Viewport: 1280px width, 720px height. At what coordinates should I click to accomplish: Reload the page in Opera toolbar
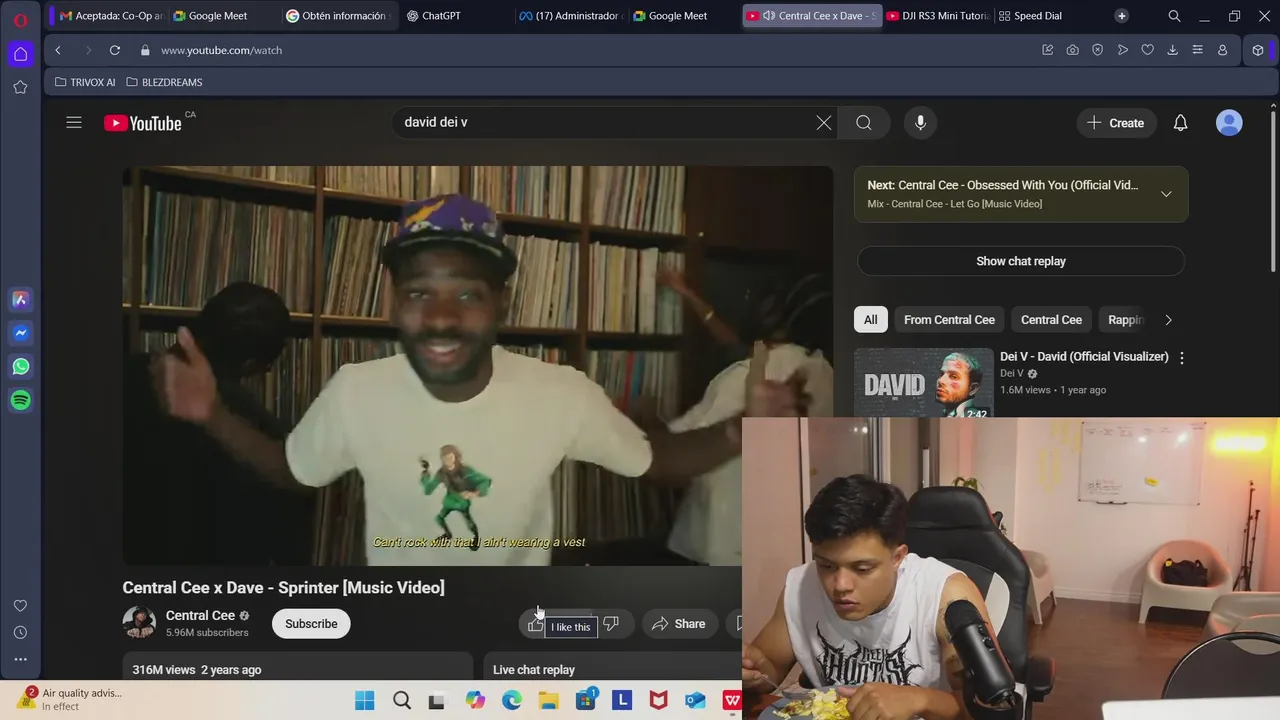tap(115, 50)
